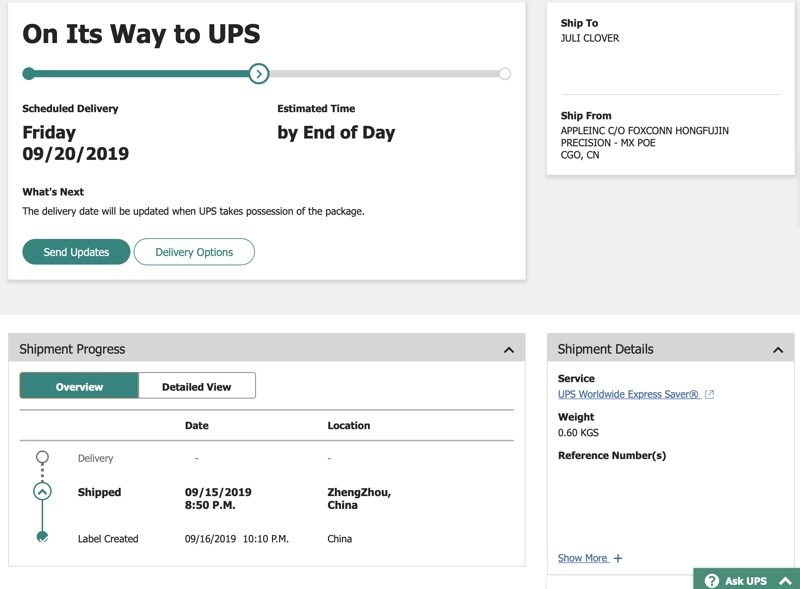Expand the Ask UPS chat chevron
This screenshot has width=800, height=589.
pos(784,580)
